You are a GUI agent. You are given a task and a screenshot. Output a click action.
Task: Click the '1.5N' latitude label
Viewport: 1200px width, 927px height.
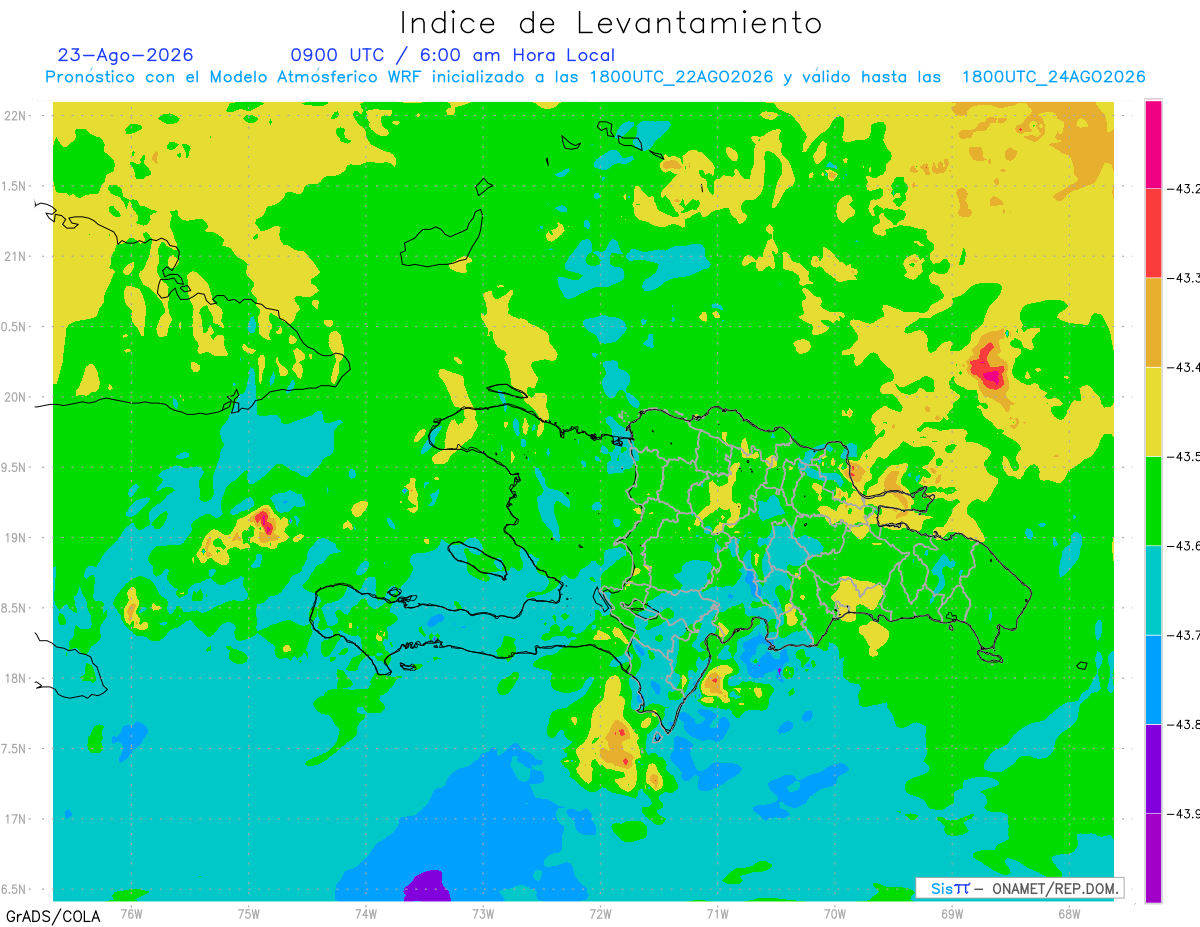(15, 186)
